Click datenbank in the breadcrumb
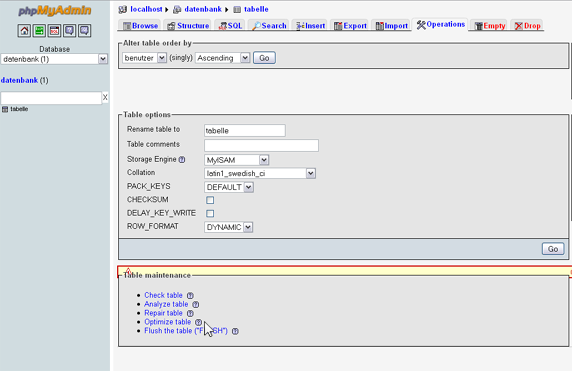This screenshot has height=371, width=572. click(203, 9)
